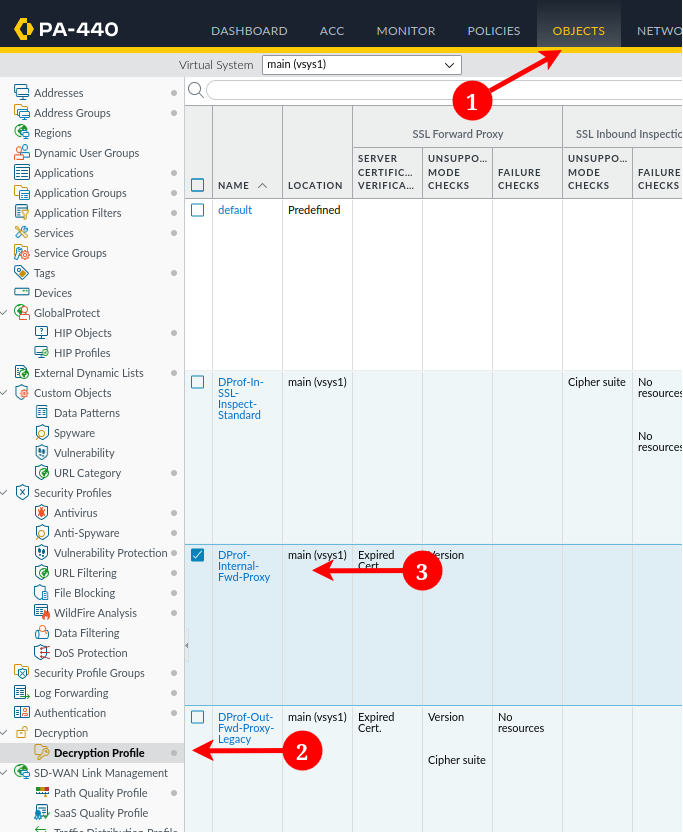Click the search magnifier icon
The height and width of the screenshot is (832, 683).
point(196,90)
